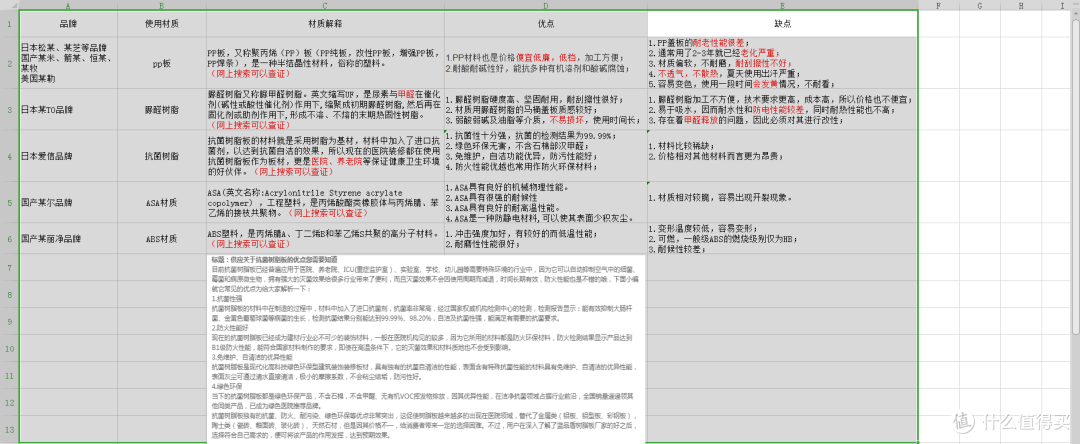Click advantages cell about 脲醛树脂硬度高
The height and width of the screenshot is (444, 1080).
pos(546,110)
